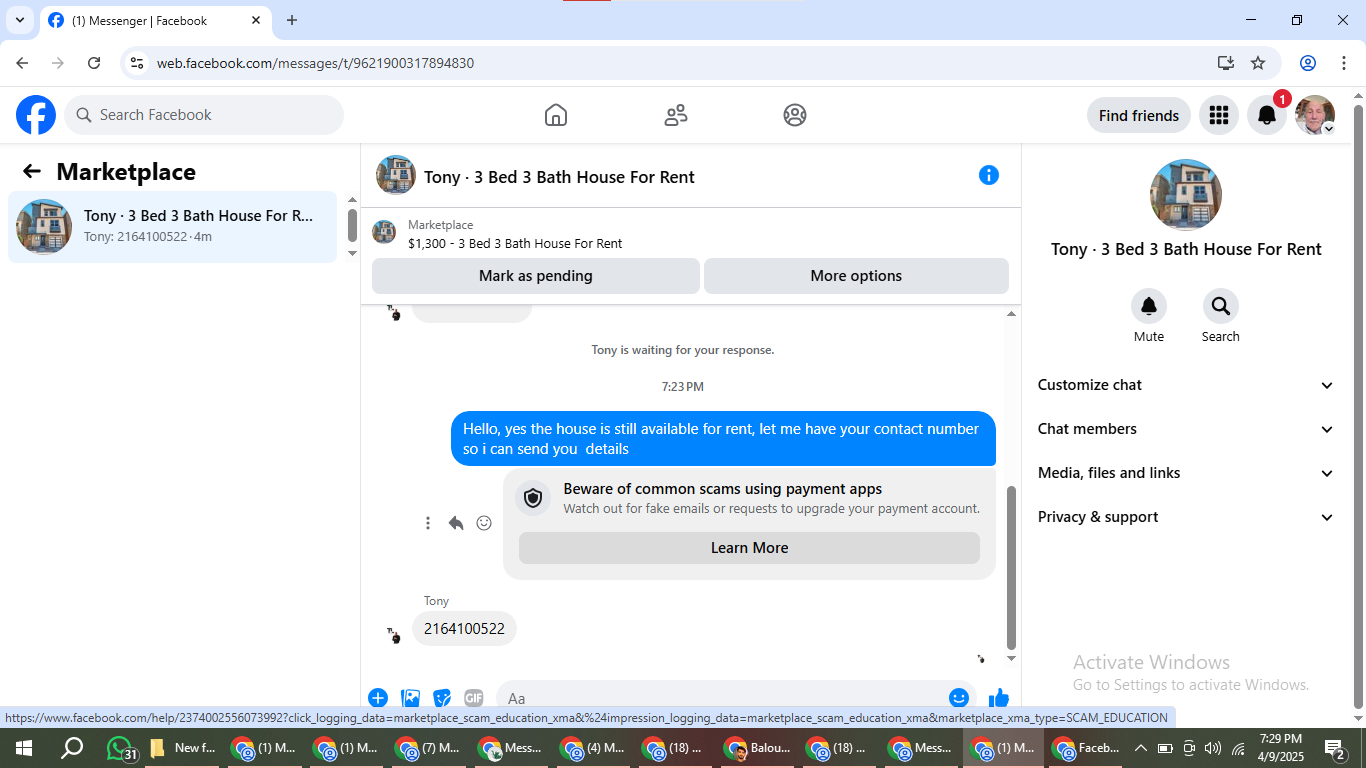Screen dimensions: 1366x768
Task: Open the Home feed icon
Action: point(556,115)
